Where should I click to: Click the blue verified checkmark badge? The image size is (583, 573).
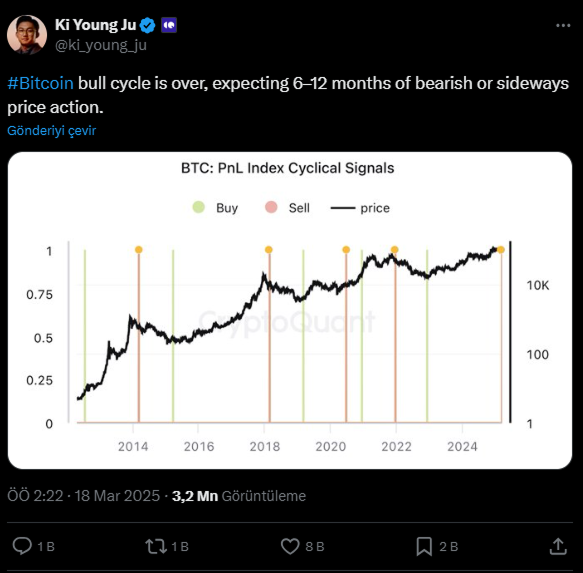click(x=148, y=25)
